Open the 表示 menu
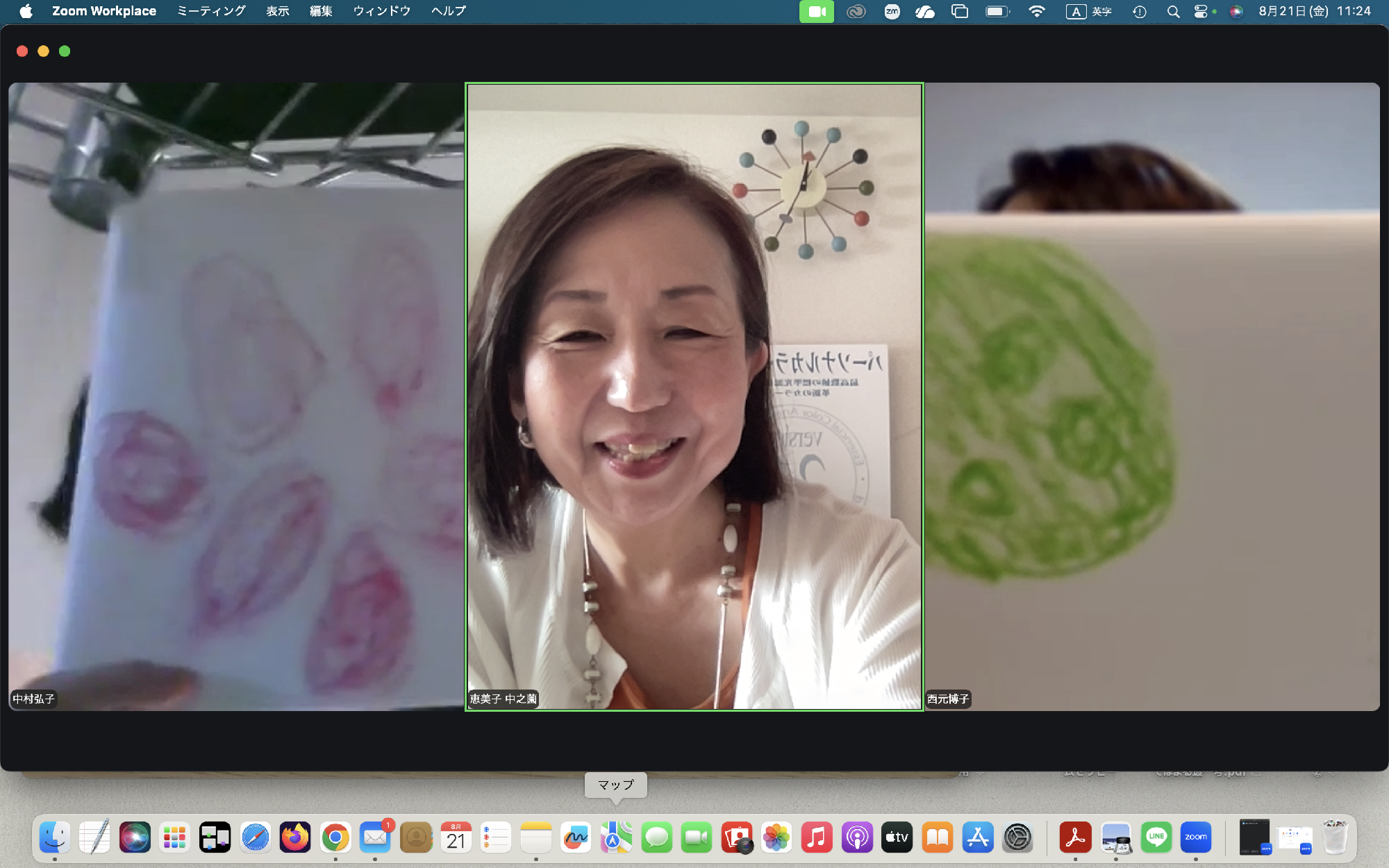Screen dimensions: 1389x868 coord(278,11)
